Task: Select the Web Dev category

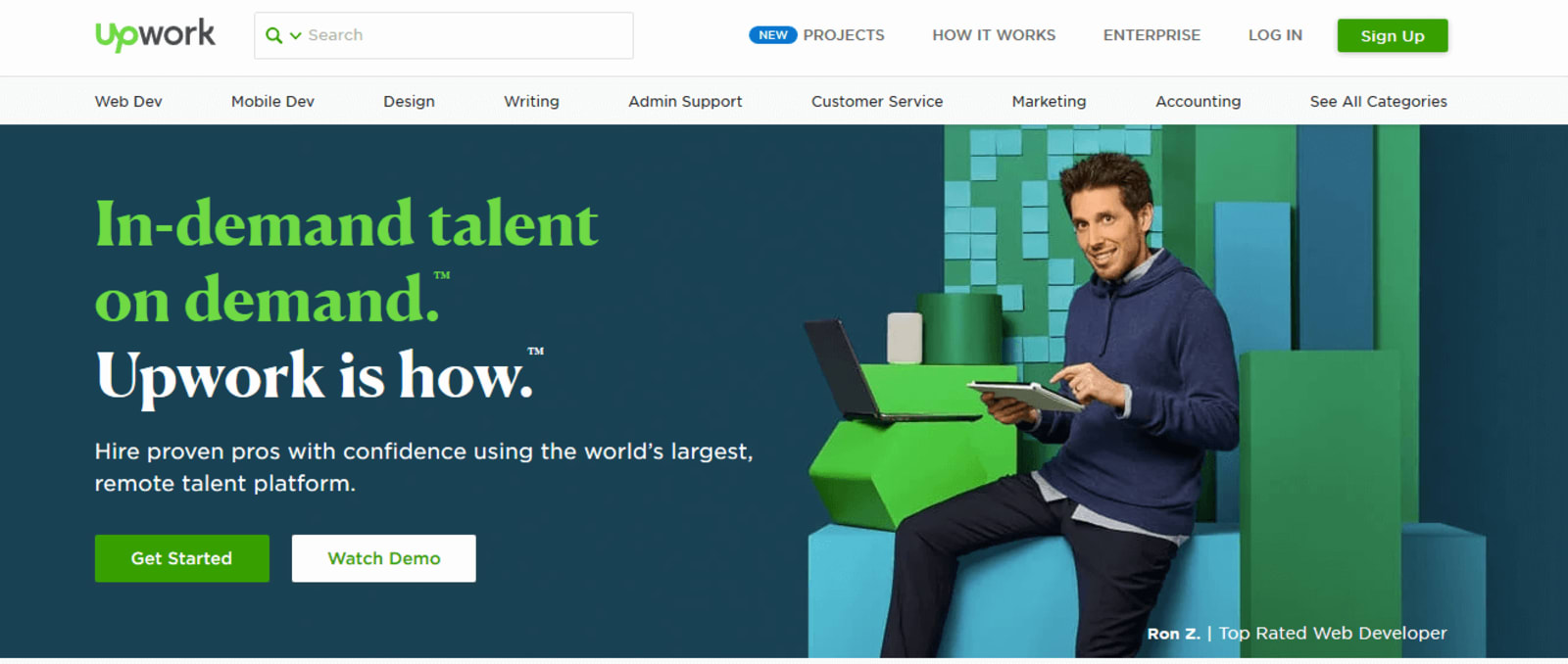Action: tap(128, 101)
